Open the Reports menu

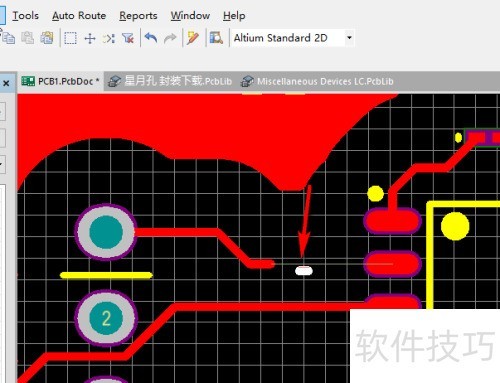coord(138,15)
